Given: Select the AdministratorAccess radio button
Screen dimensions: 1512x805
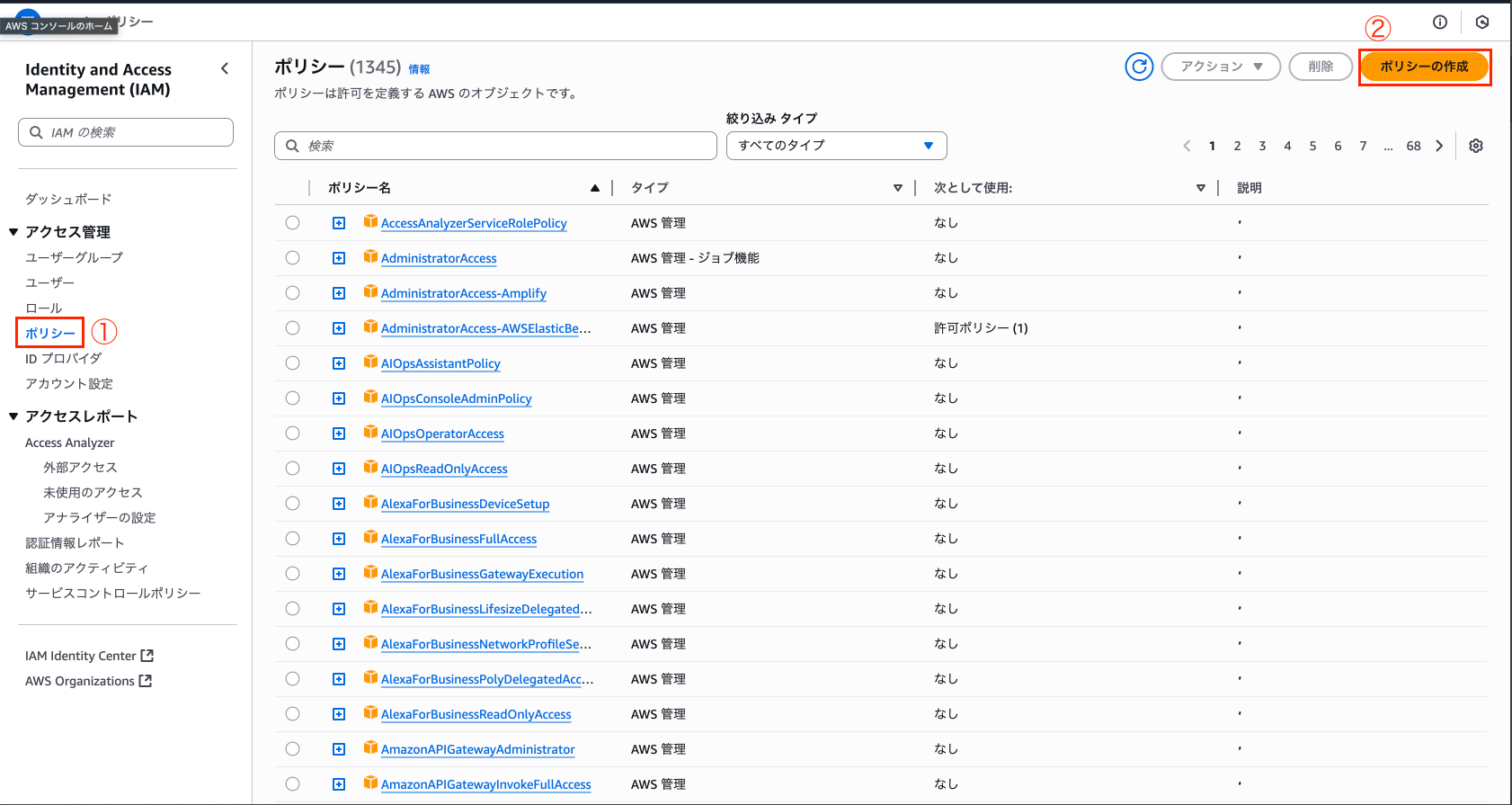Looking at the screenshot, I should click(x=293, y=257).
